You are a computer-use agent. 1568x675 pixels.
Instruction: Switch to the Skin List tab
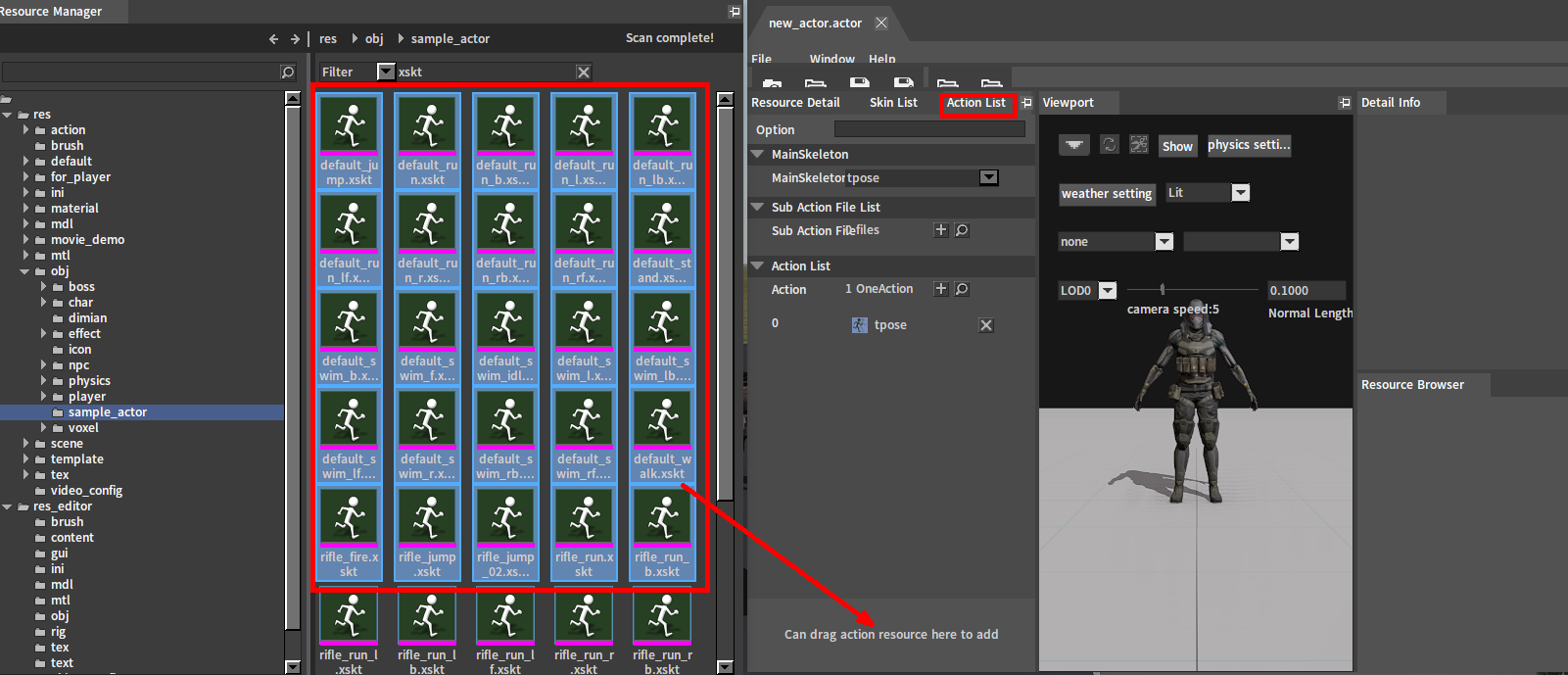[893, 103]
